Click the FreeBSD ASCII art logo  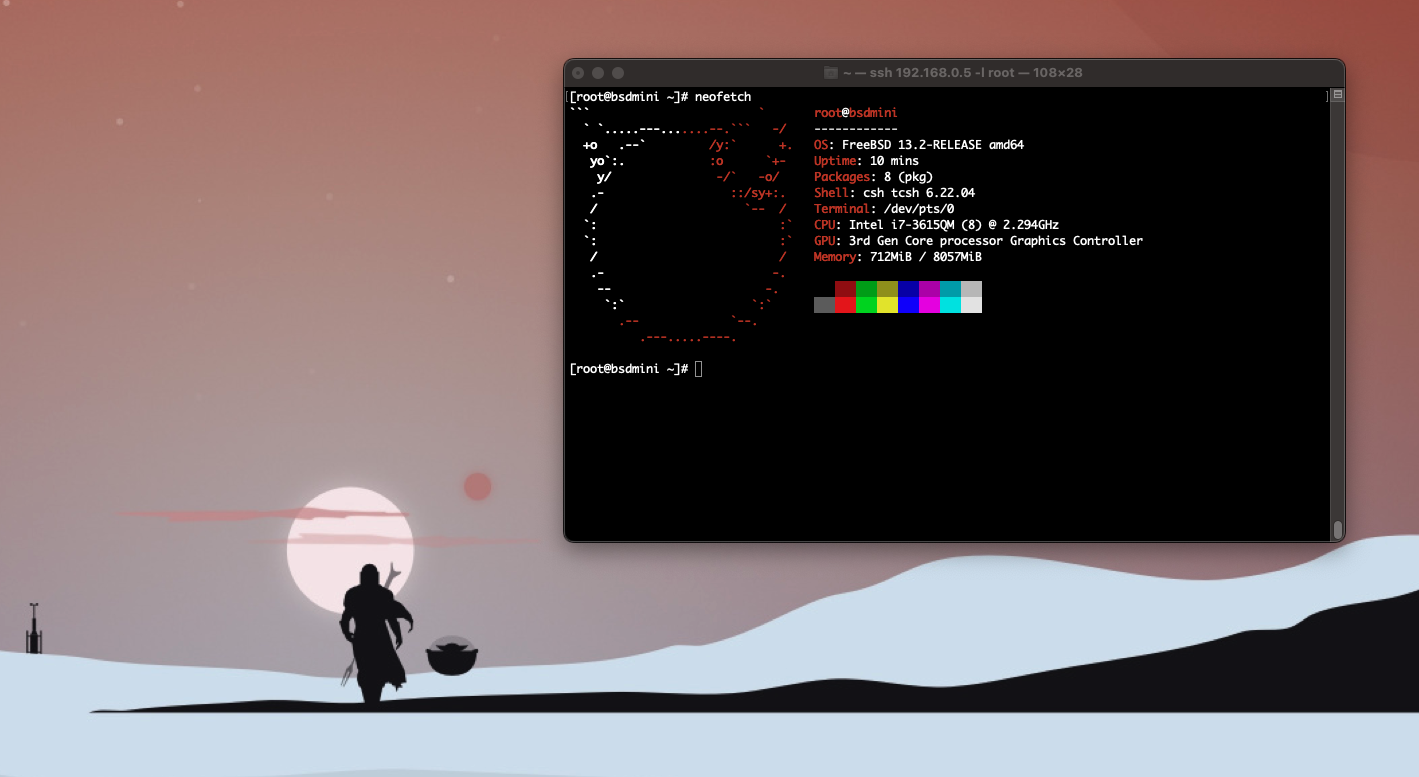point(681,225)
